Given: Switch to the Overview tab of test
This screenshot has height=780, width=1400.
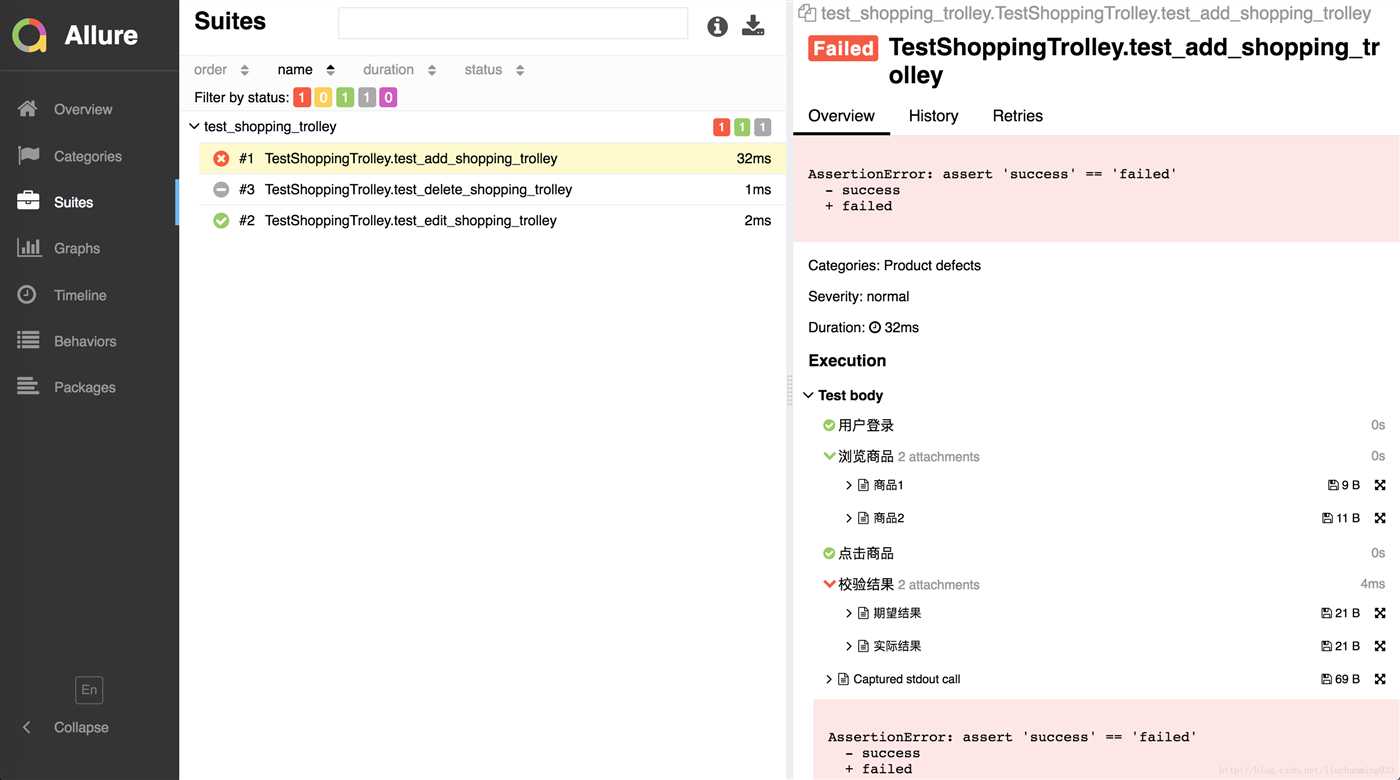Looking at the screenshot, I should click(841, 116).
